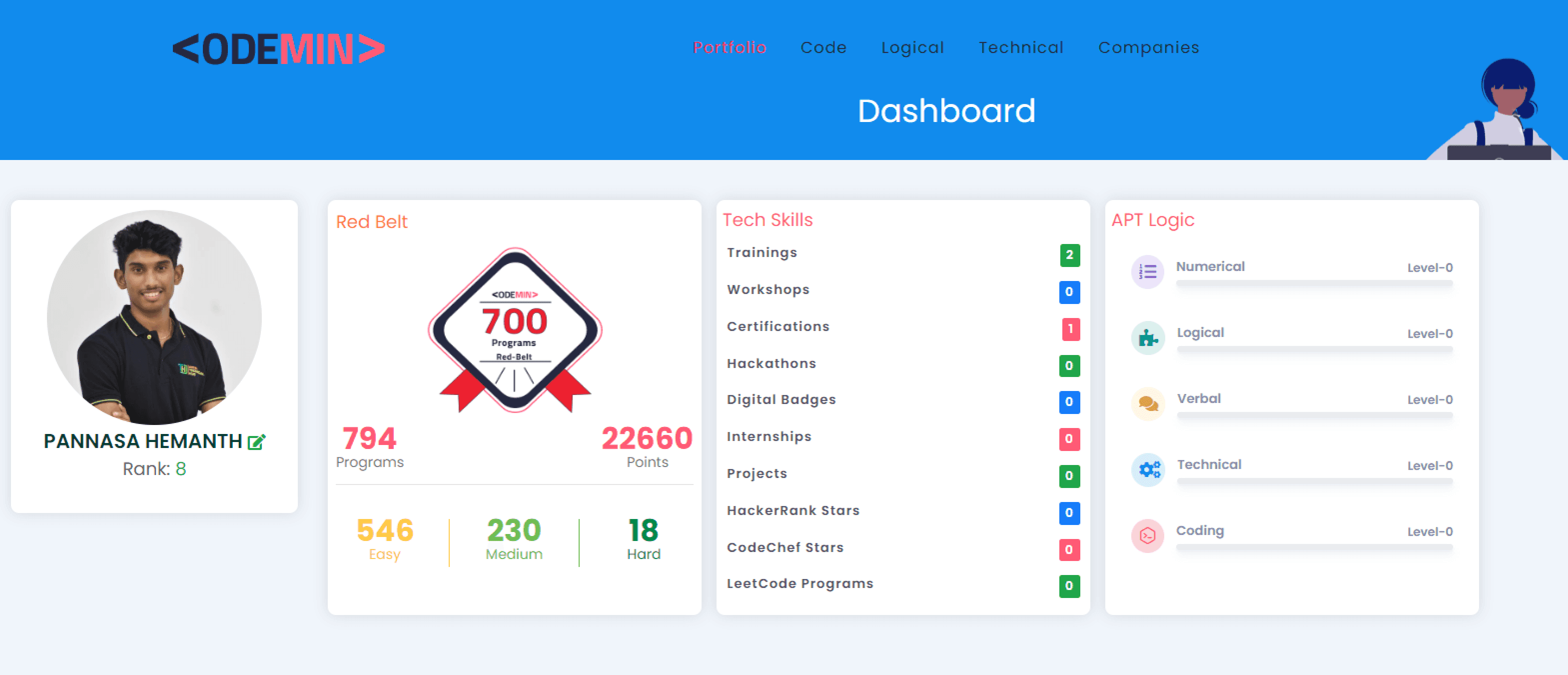
Task: Click the 700 Programs Red-Belt badge
Action: [514, 329]
